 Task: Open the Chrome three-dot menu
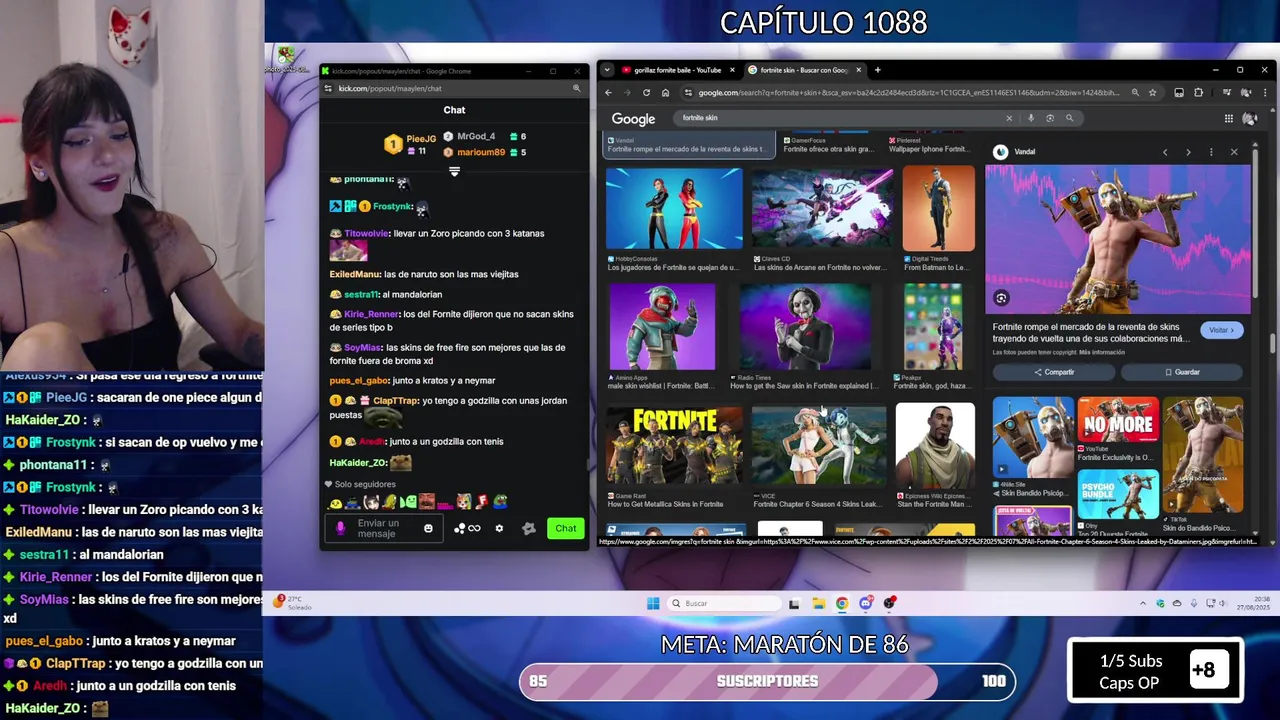click(x=1264, y=93)
